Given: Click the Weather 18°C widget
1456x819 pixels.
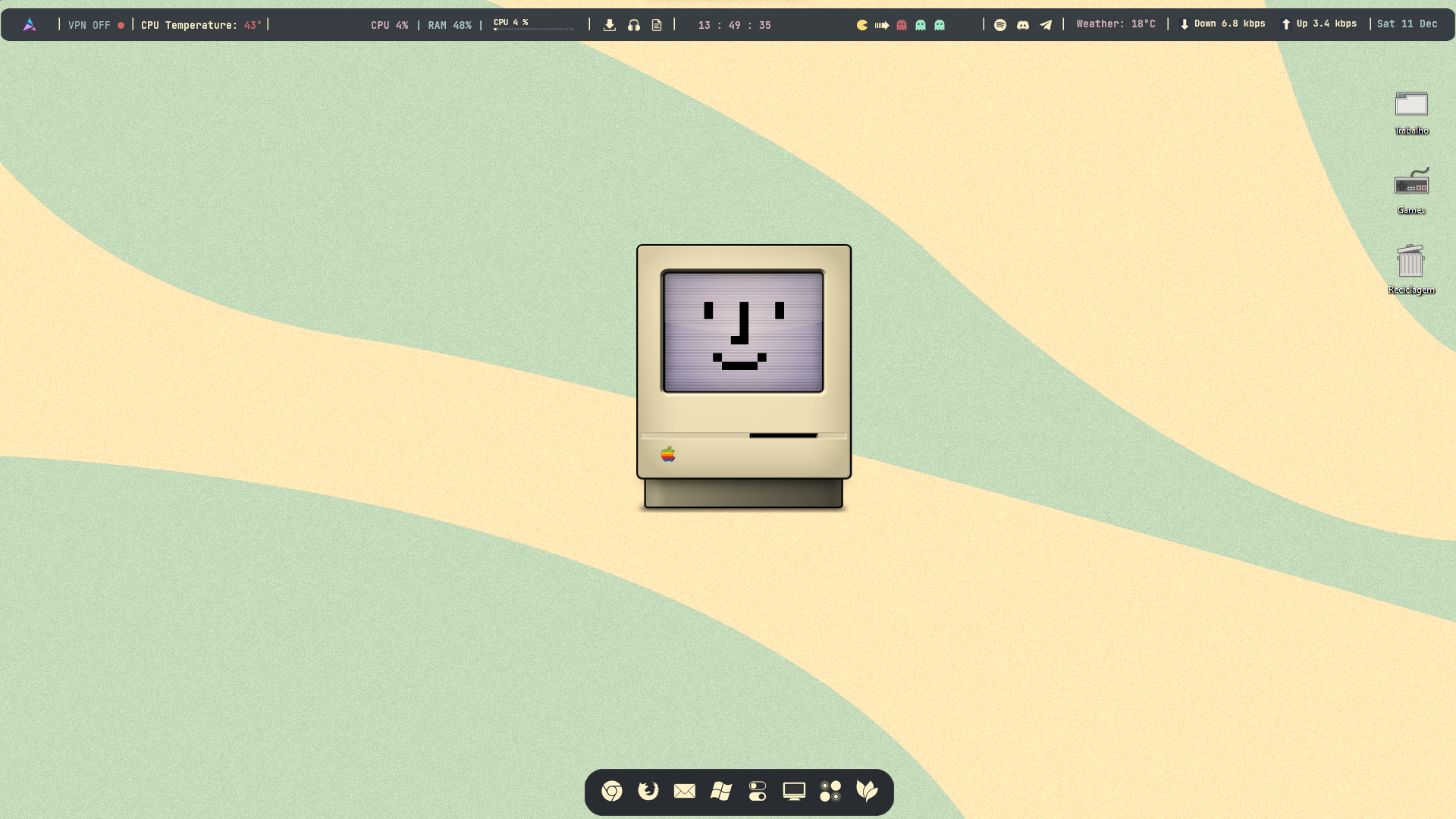Looking at the screenshot, I should click(1116, 24).
